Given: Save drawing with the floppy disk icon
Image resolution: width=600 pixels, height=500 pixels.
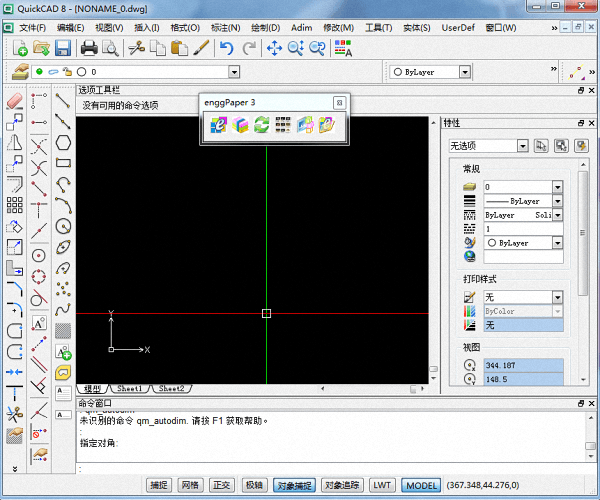Looking at the screenshot, I should (63, 48).
